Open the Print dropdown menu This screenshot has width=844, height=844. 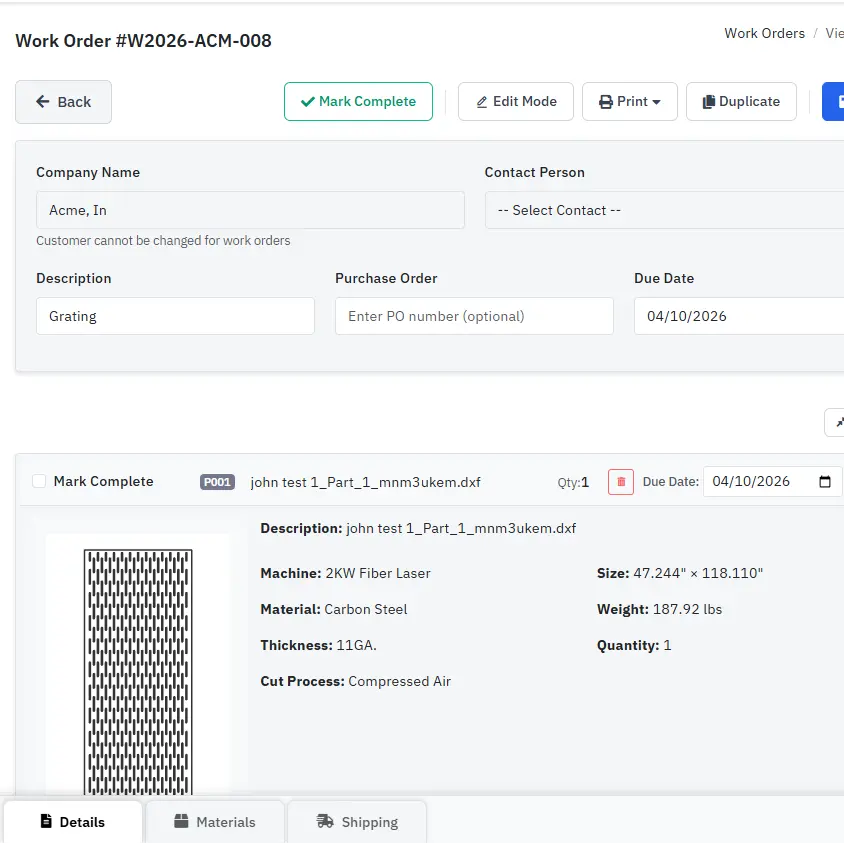[x=630, y=101]
